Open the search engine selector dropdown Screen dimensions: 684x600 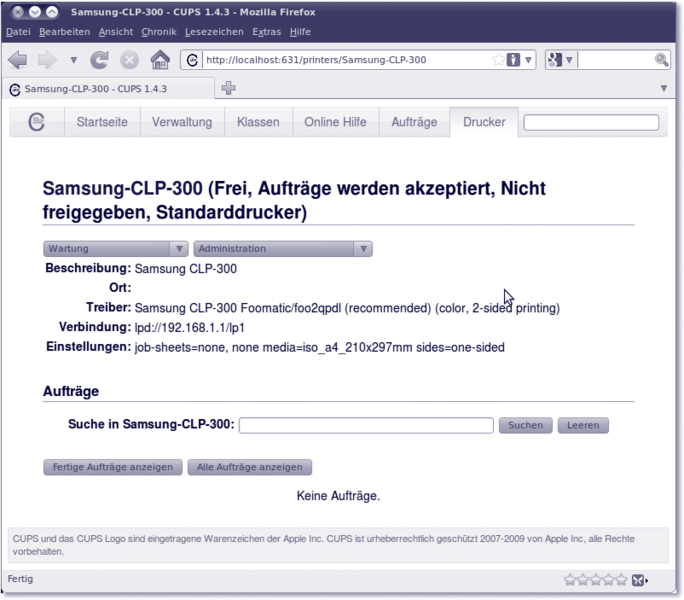pyautogui.click(x=560, y=60)
